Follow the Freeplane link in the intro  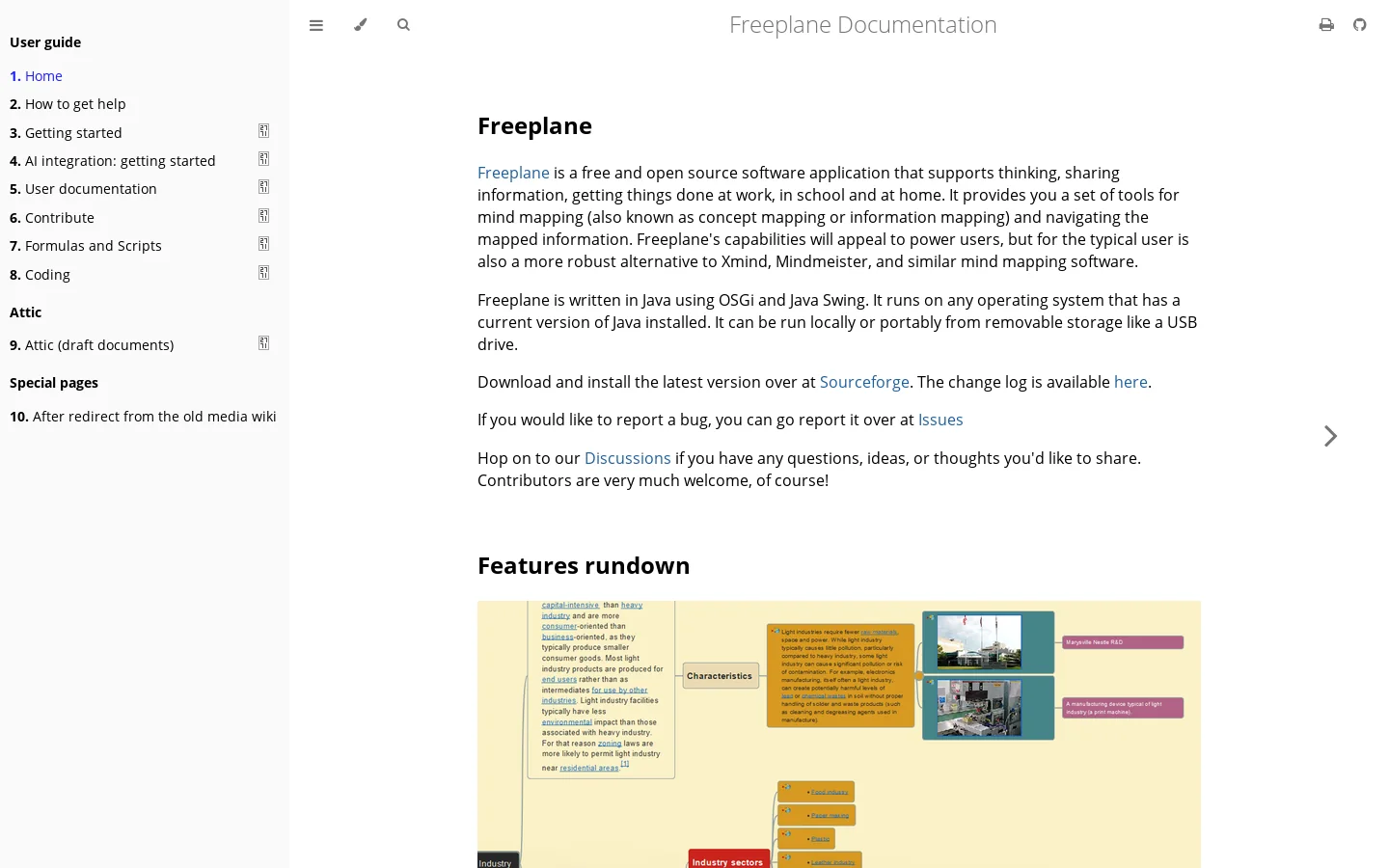tap(513, 173)
